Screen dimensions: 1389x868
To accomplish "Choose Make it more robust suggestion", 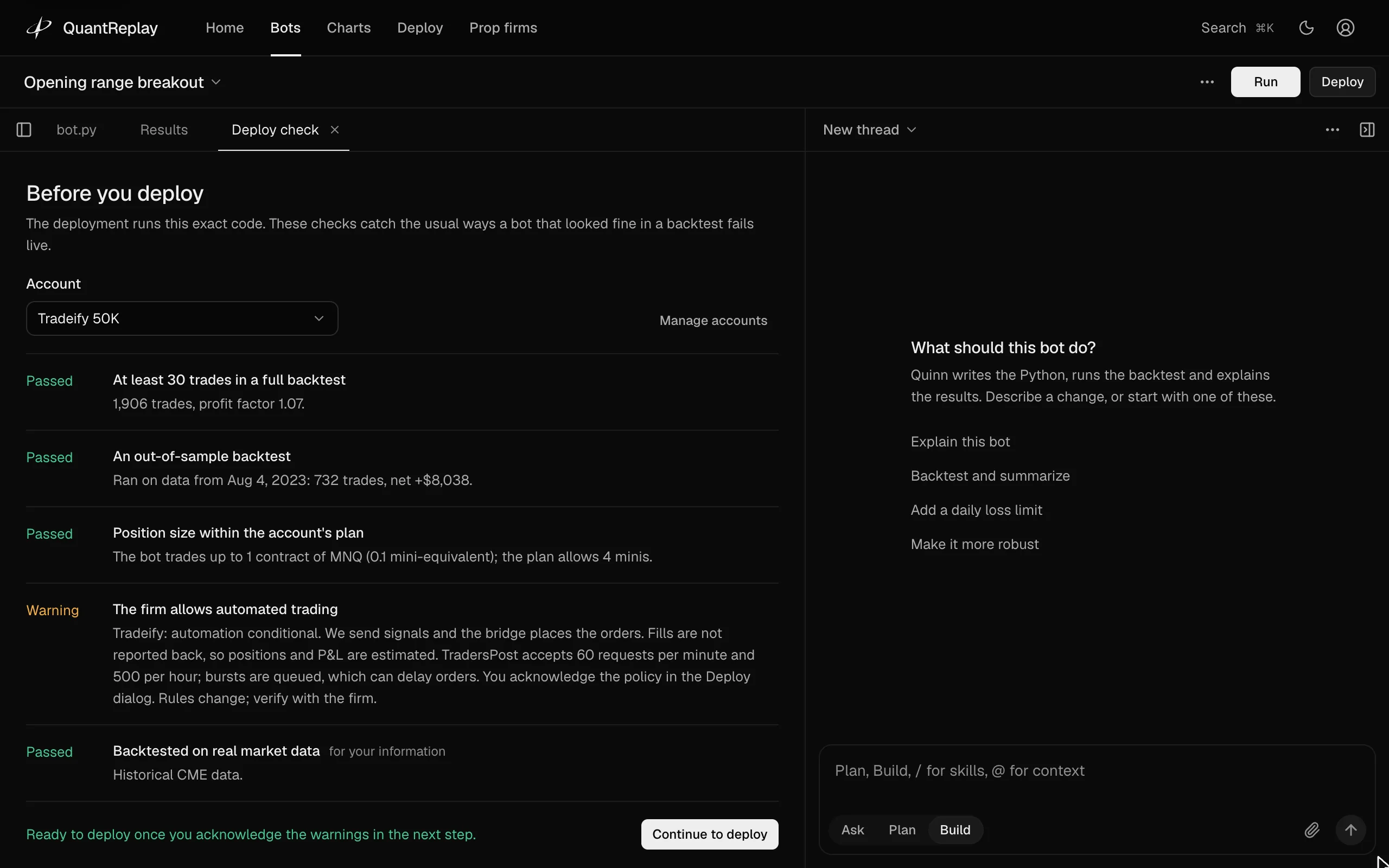I will 974,544.
